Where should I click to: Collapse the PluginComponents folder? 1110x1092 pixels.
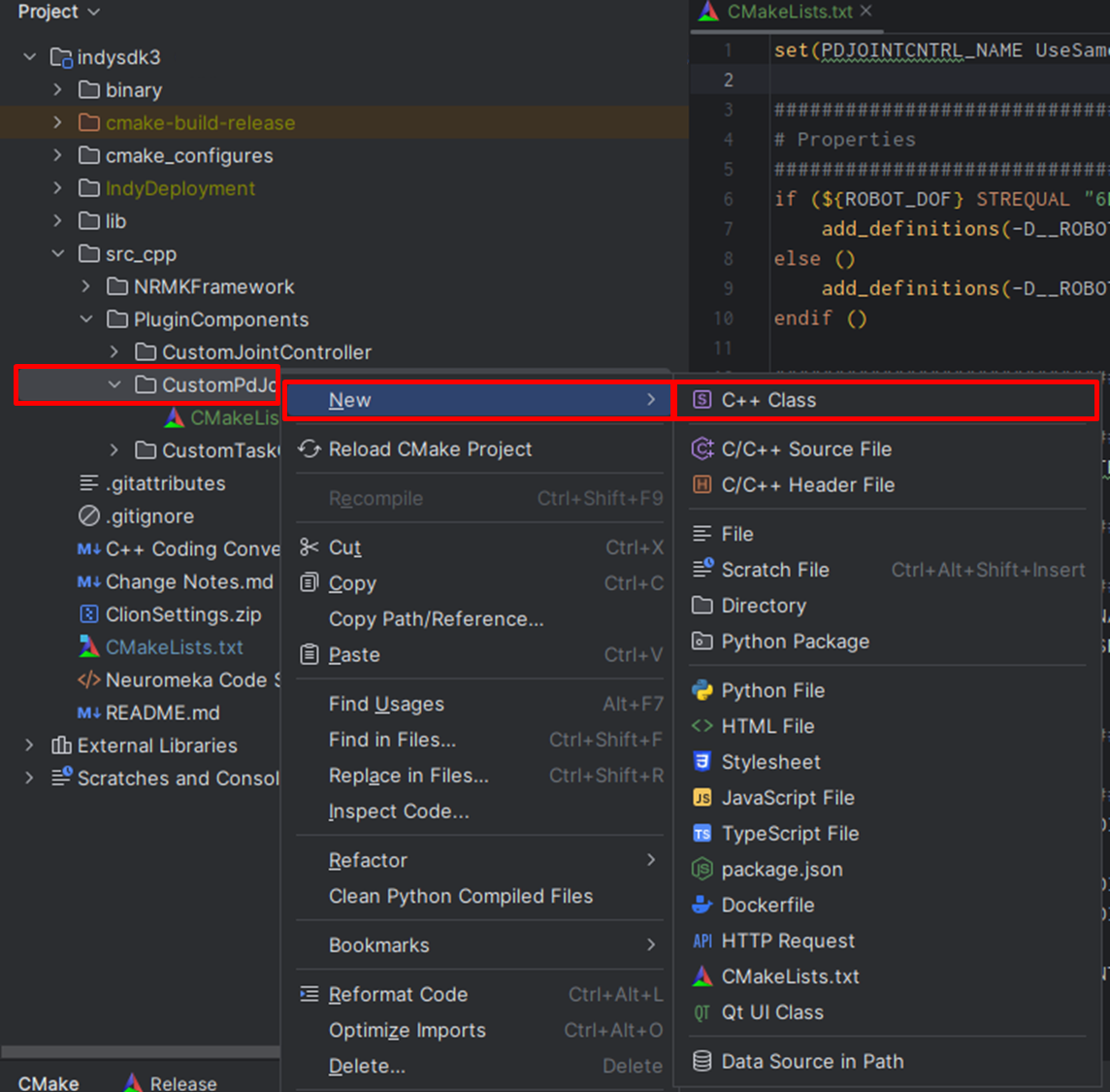click(86, 319)
